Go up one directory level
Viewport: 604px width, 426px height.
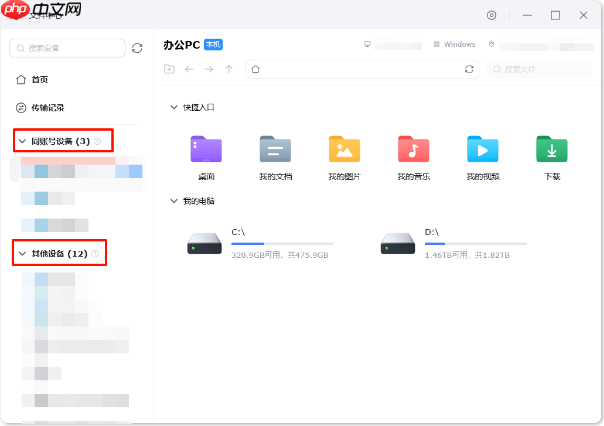[229, 69]
